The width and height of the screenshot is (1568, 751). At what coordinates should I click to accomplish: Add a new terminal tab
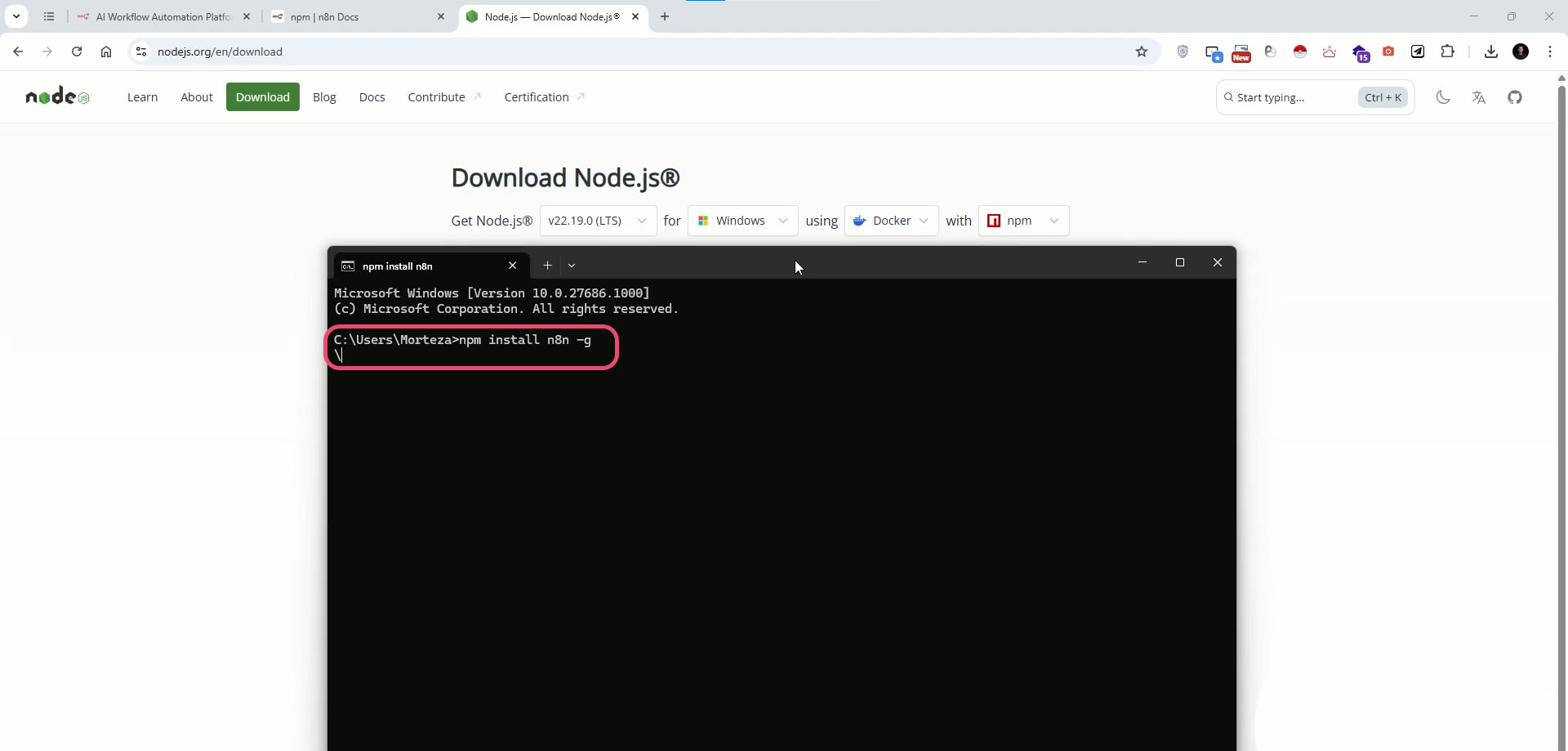tap(548, 266)
